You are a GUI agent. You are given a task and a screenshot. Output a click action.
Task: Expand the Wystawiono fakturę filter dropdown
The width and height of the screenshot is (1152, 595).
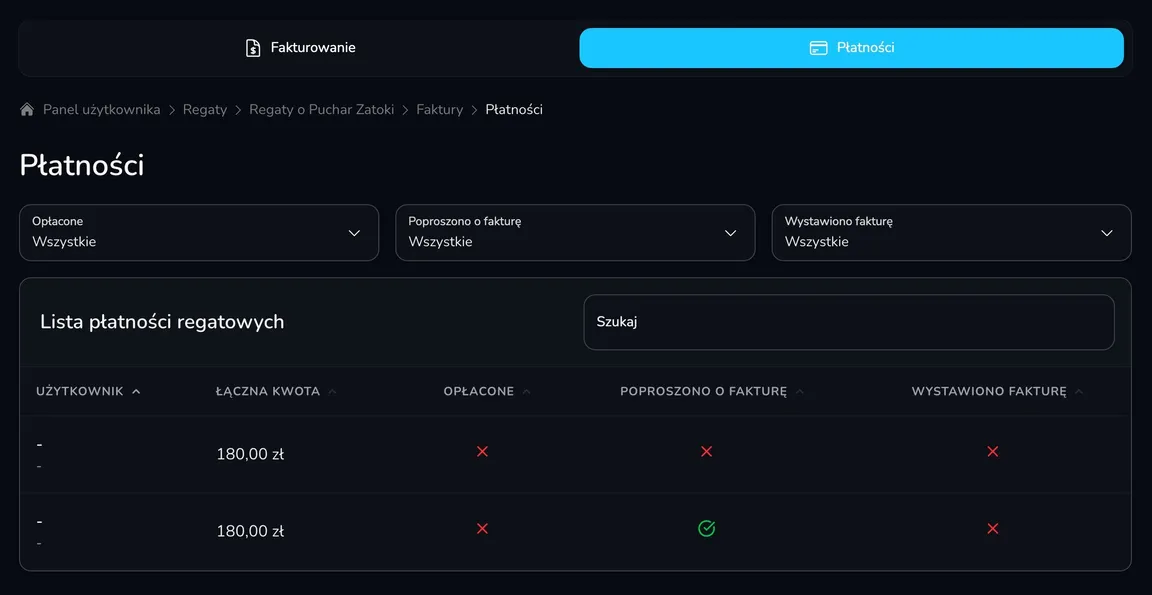coord(951,232)
